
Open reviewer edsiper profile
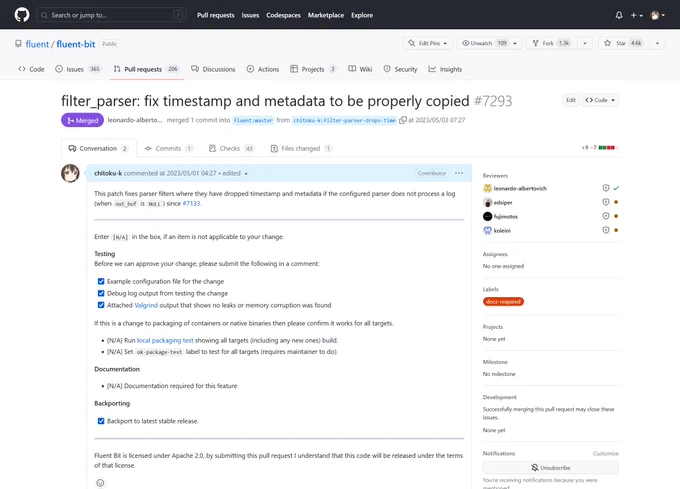[503, 202]
